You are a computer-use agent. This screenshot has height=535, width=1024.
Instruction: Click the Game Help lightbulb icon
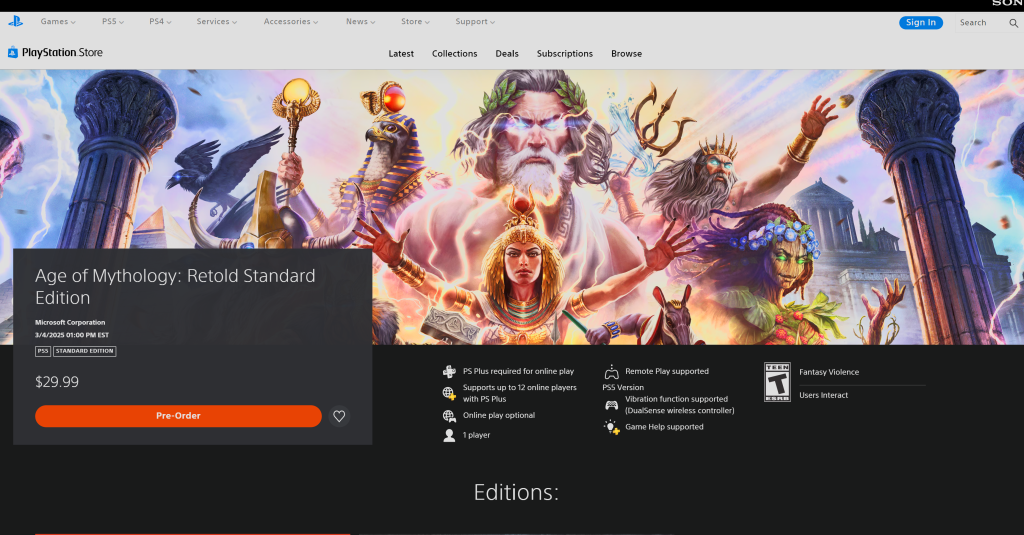[x=611, y=427]
